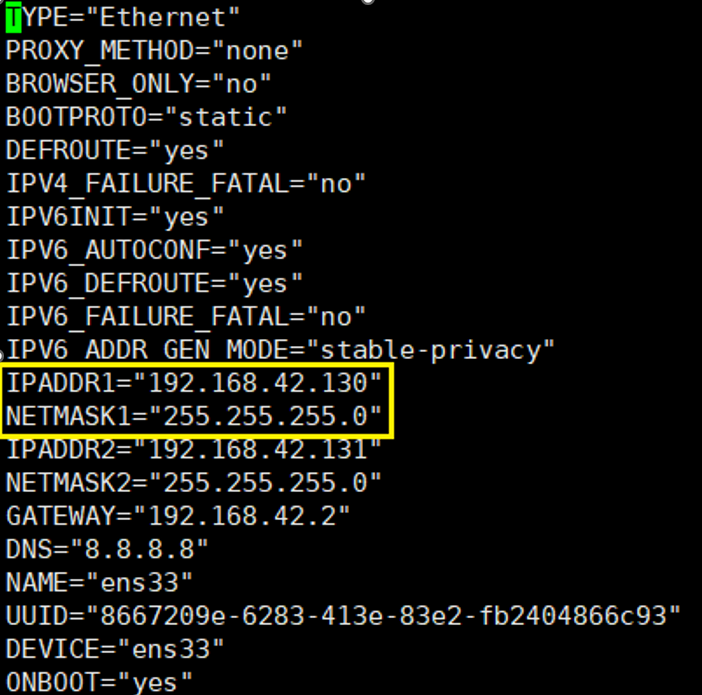This screenshot has width=702, height=695.
Task: Click the IPV6_ADDR_GEN_MODE stable-privacy line
Action: click(280, 350)
